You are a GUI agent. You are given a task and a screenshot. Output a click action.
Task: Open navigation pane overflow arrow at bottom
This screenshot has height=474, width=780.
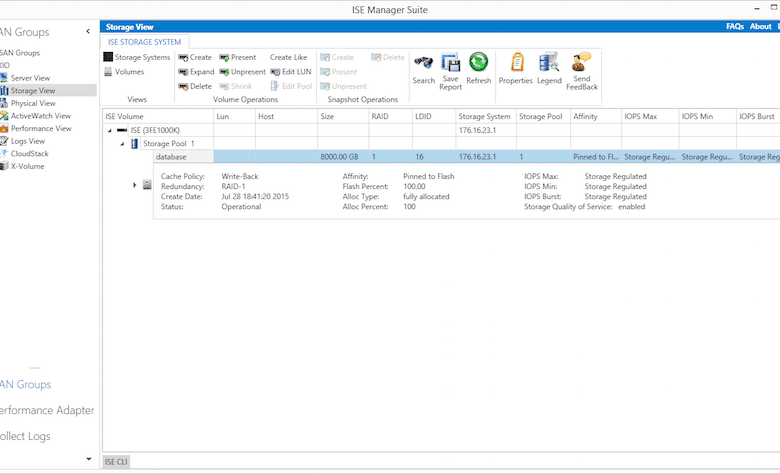click(89, 459)
